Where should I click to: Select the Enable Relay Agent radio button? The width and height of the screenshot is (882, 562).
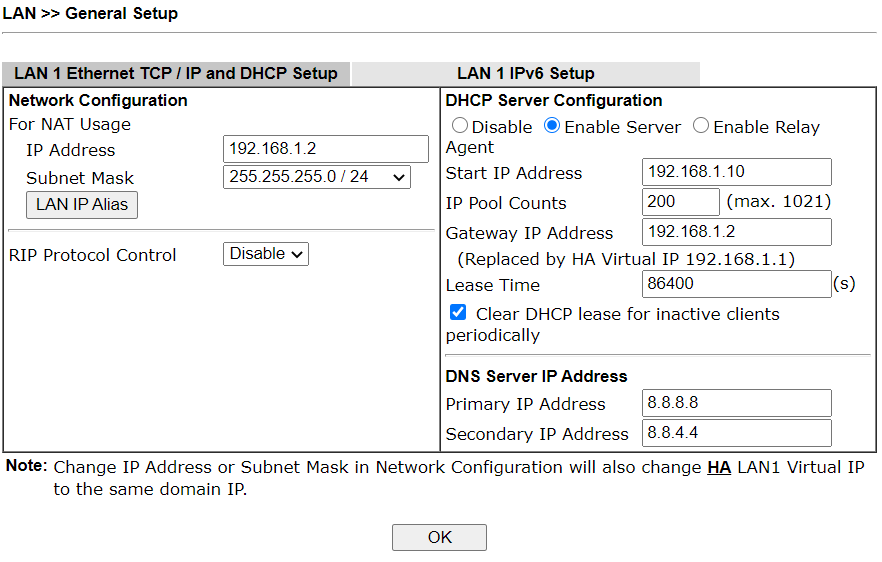[x=701, y=127]
